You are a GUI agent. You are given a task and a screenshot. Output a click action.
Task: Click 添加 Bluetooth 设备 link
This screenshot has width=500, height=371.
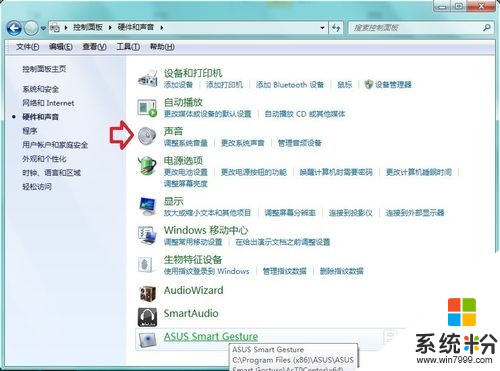click(290, 85)
